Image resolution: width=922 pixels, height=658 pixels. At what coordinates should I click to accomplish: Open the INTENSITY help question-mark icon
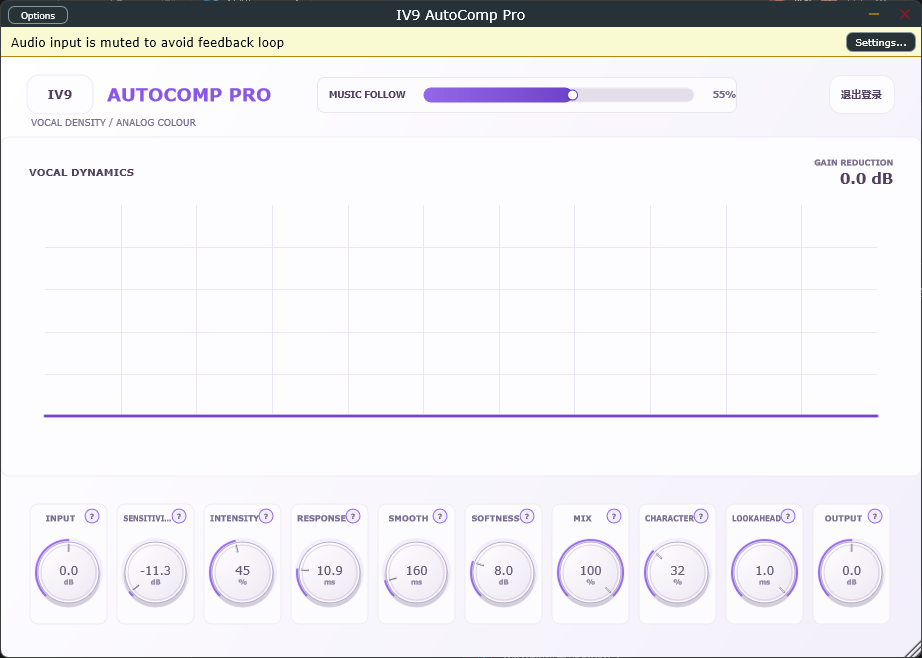click(x=266, y=516)
